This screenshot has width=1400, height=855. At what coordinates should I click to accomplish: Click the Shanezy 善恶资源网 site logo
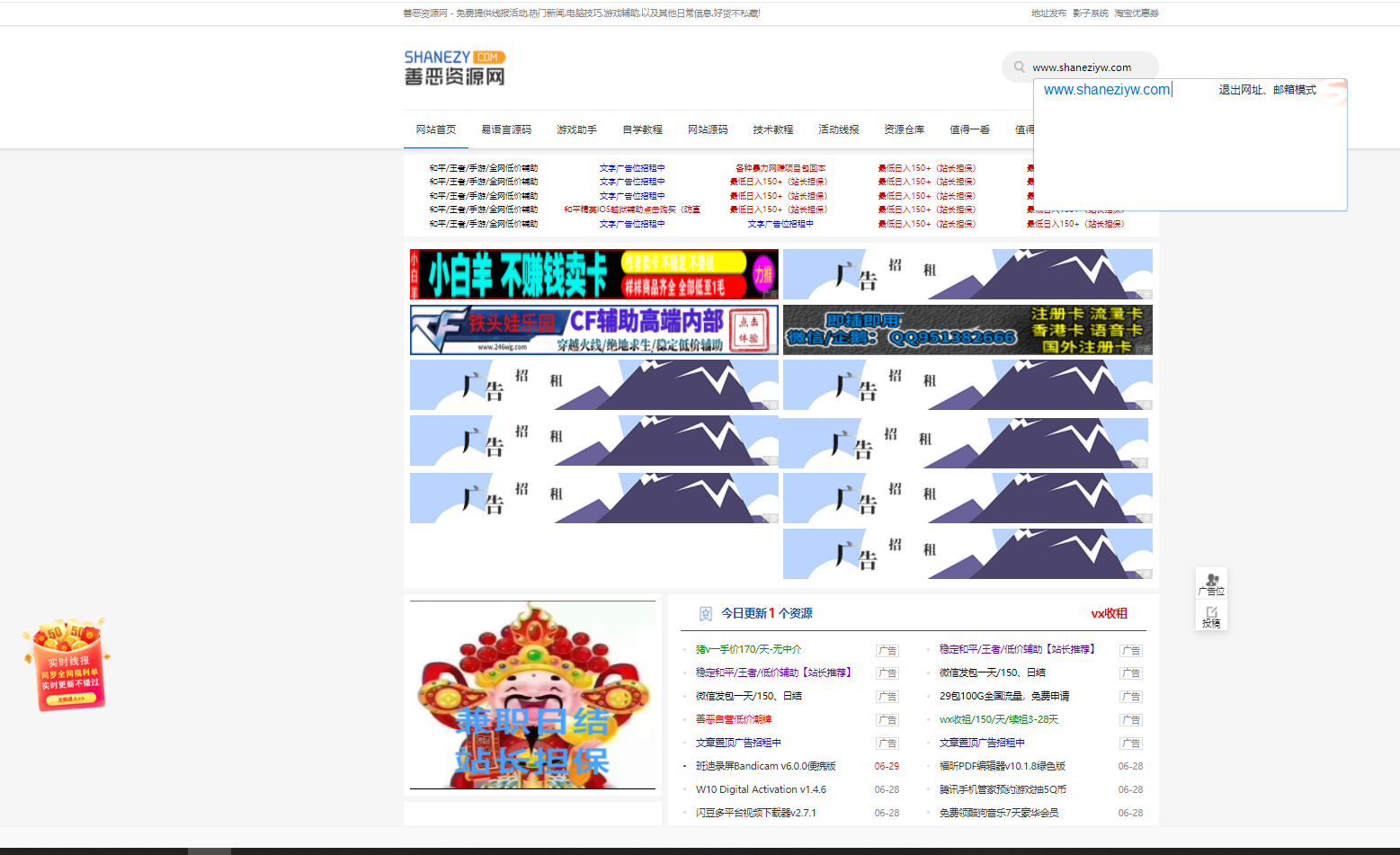pos(455,67)
